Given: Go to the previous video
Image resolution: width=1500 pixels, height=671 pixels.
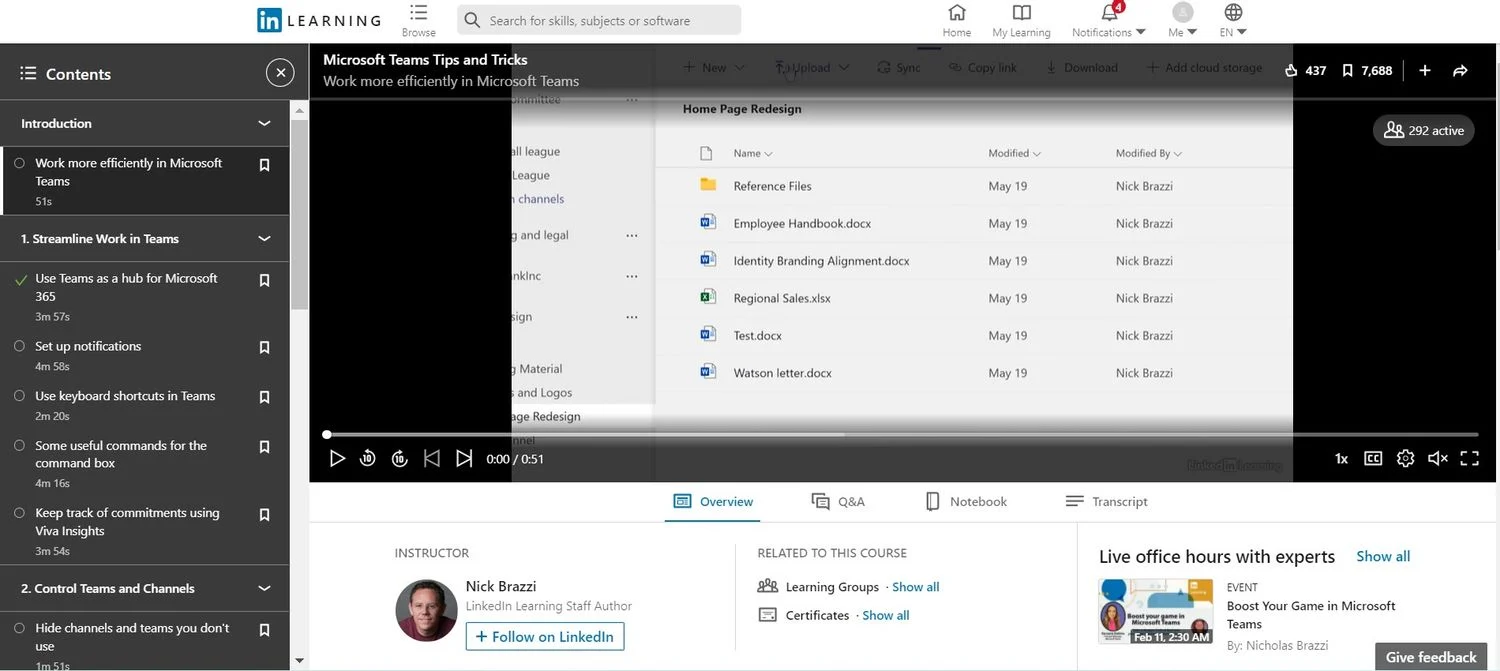Looking at the screenshot, I should (x=432, y=458).
